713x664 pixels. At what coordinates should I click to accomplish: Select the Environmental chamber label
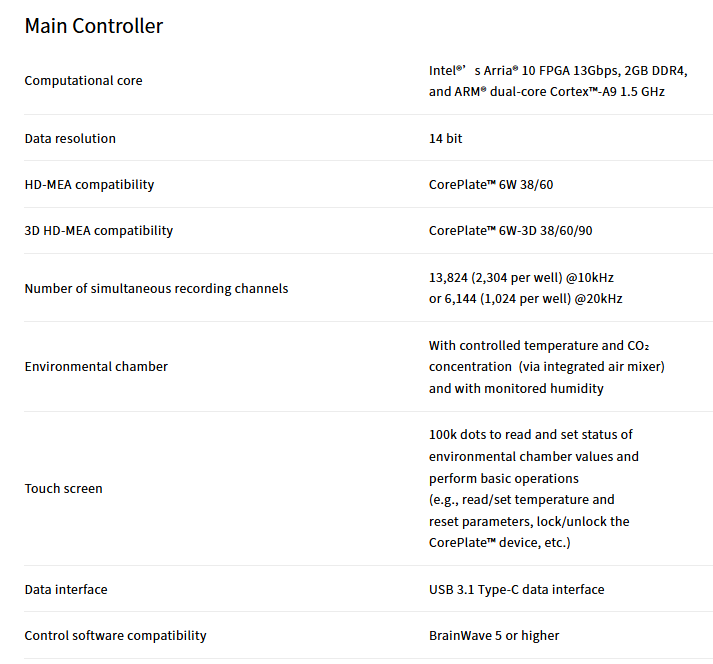pyautogui.click(x=96, y=367)
